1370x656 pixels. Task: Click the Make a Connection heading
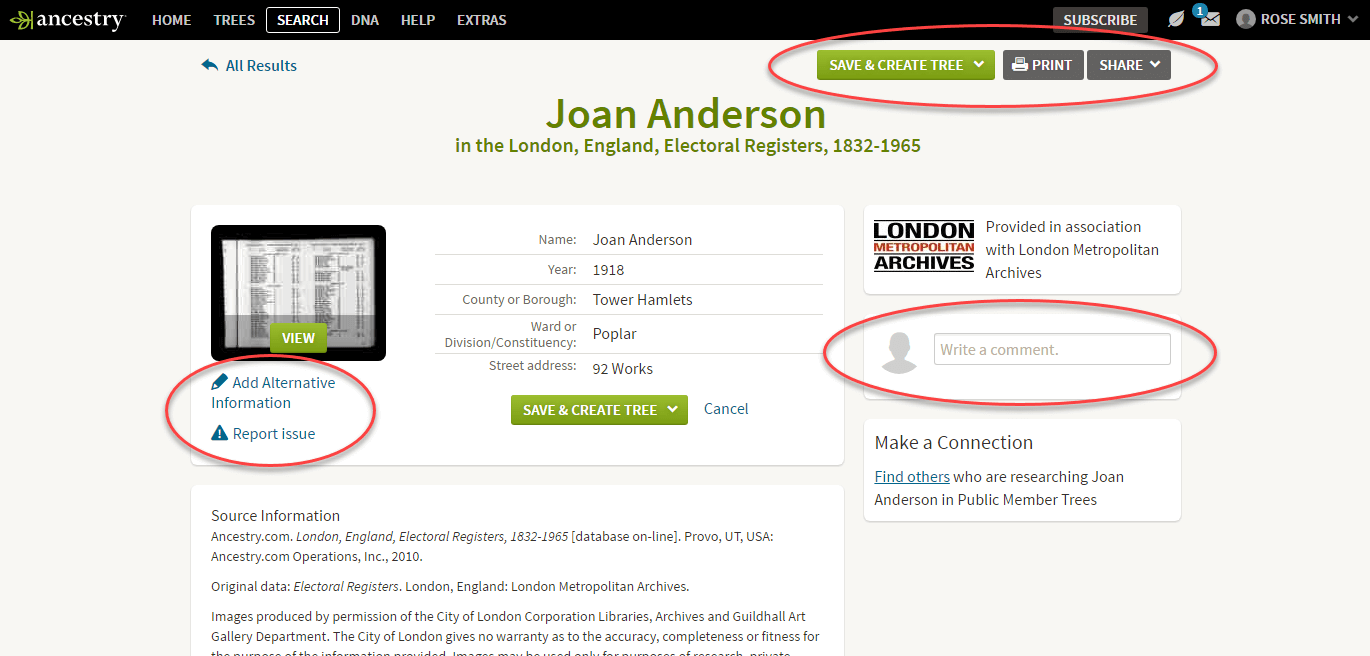click(x=954, y=442)
